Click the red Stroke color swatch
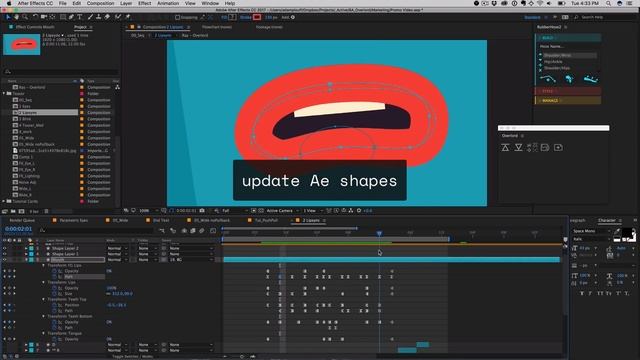The width and height of the screenshot is (640, 360). click(x=257, y=18)
